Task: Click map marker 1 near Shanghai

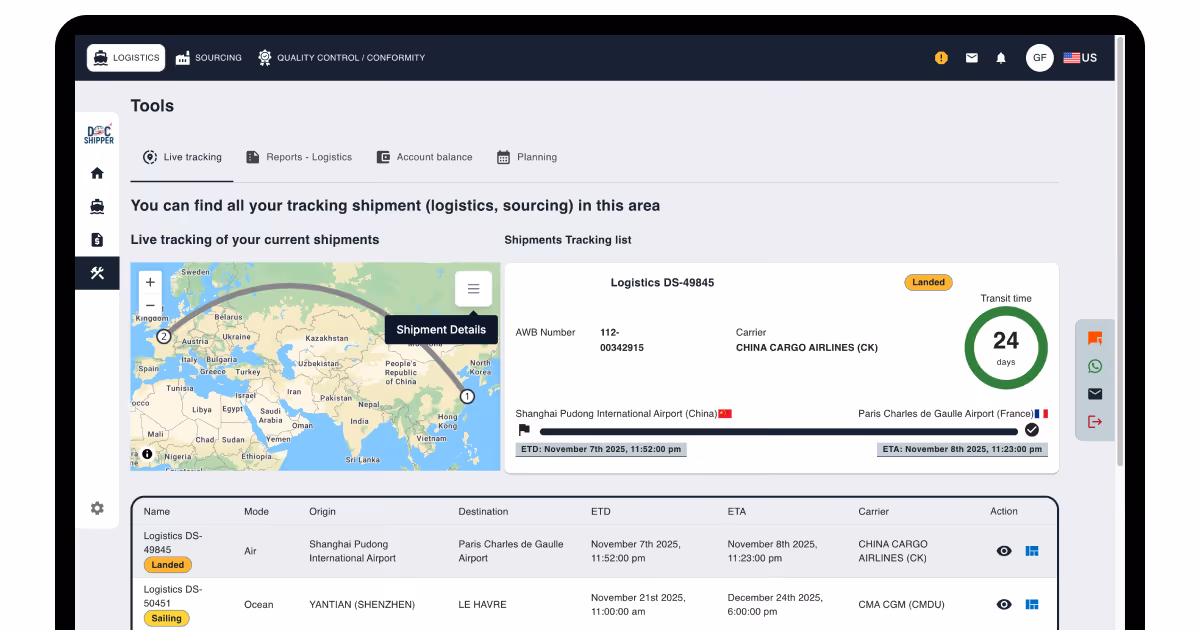Action: pyautogui.click(x=467, y=396)
